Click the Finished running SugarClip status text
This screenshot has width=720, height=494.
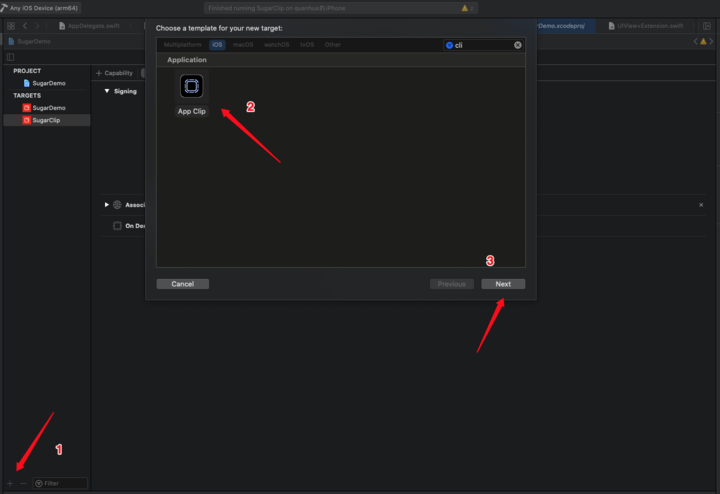point(276,8)
